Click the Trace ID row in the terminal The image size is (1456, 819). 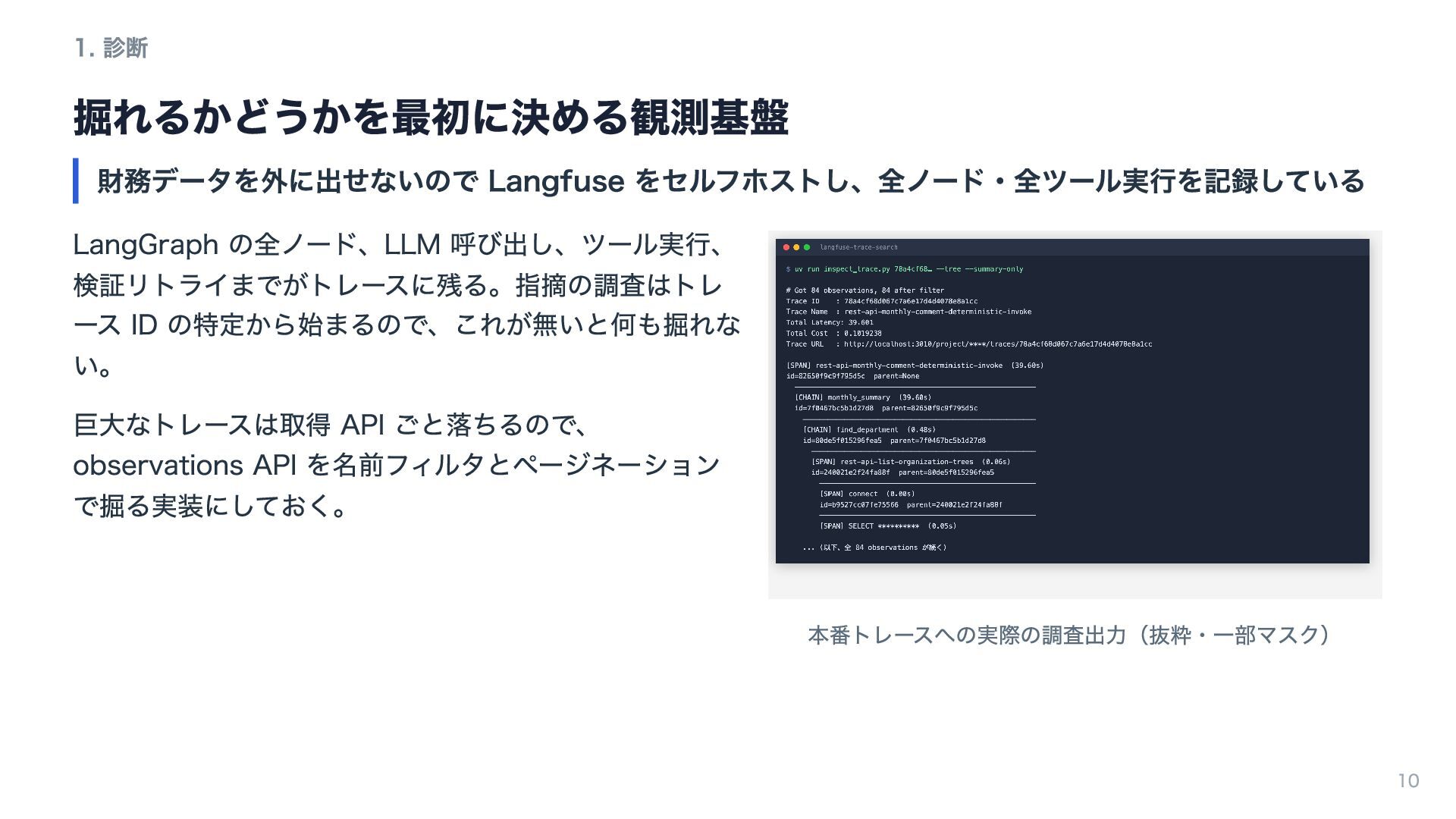pyautogui.click(x=882, y=301)
